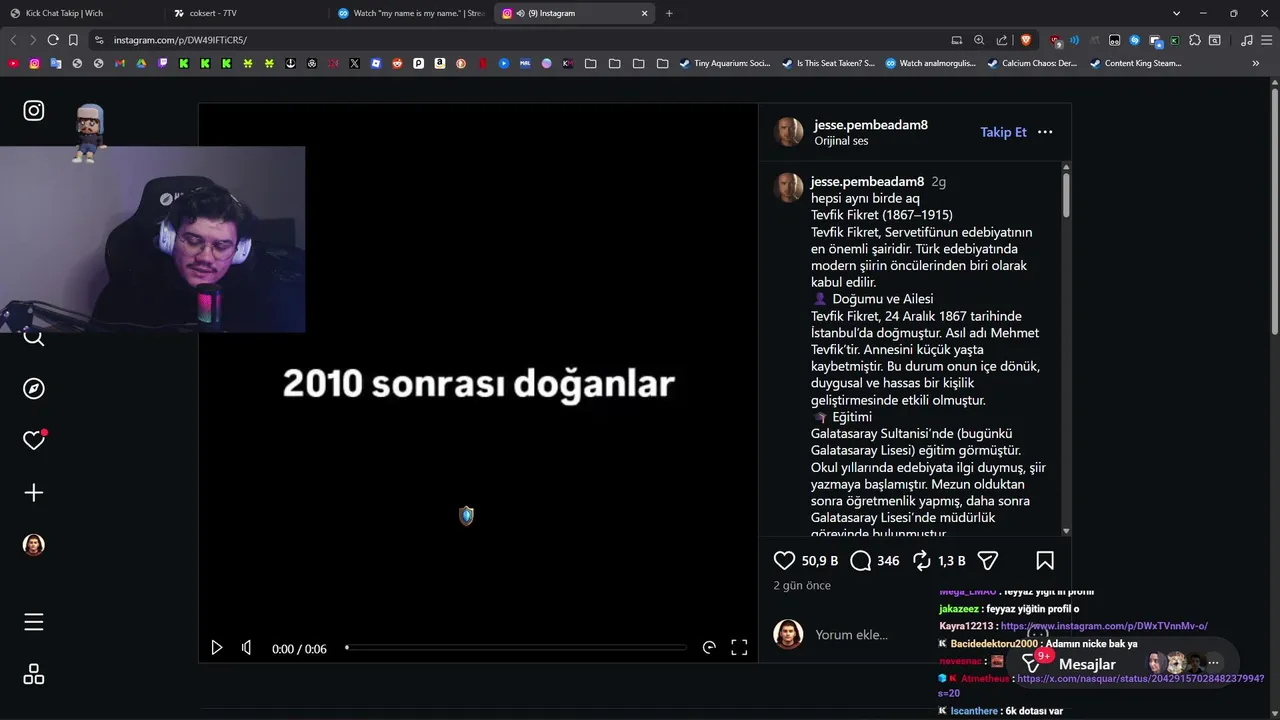Like the post with the heart icon

click(785, 561)
